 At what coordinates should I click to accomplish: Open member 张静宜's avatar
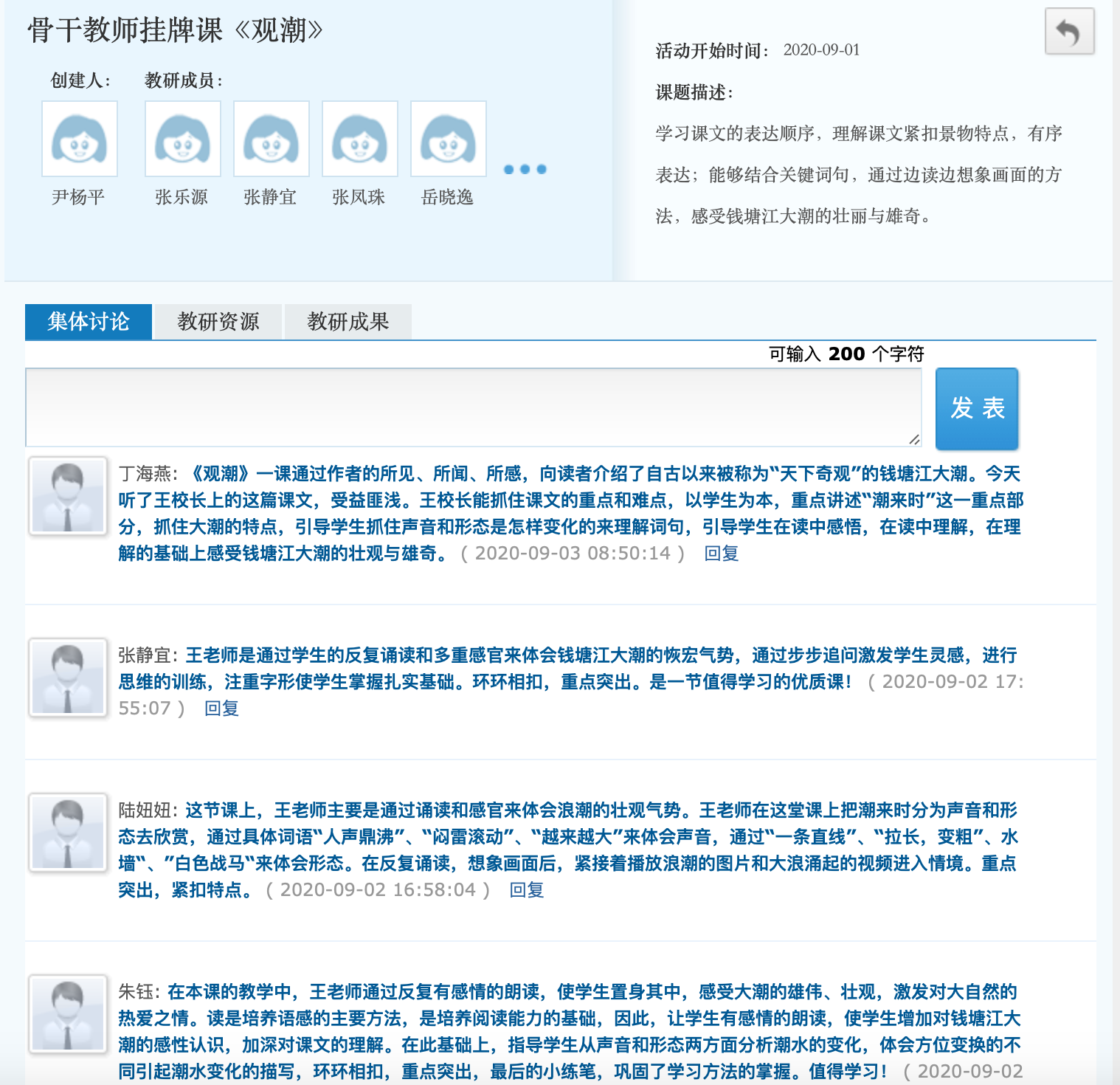tap(272, 139)
